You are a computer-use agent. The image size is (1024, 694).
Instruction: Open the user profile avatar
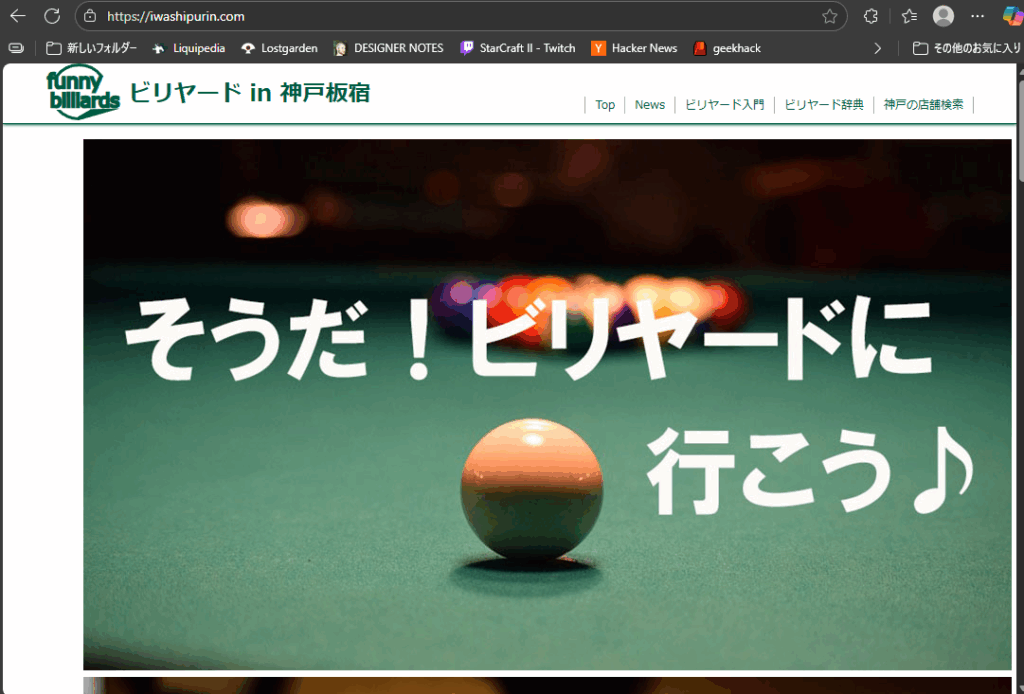[943, 16]
